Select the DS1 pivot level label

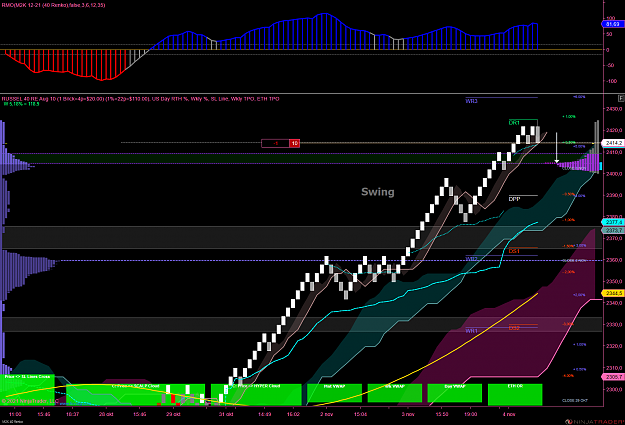point(514,251)
